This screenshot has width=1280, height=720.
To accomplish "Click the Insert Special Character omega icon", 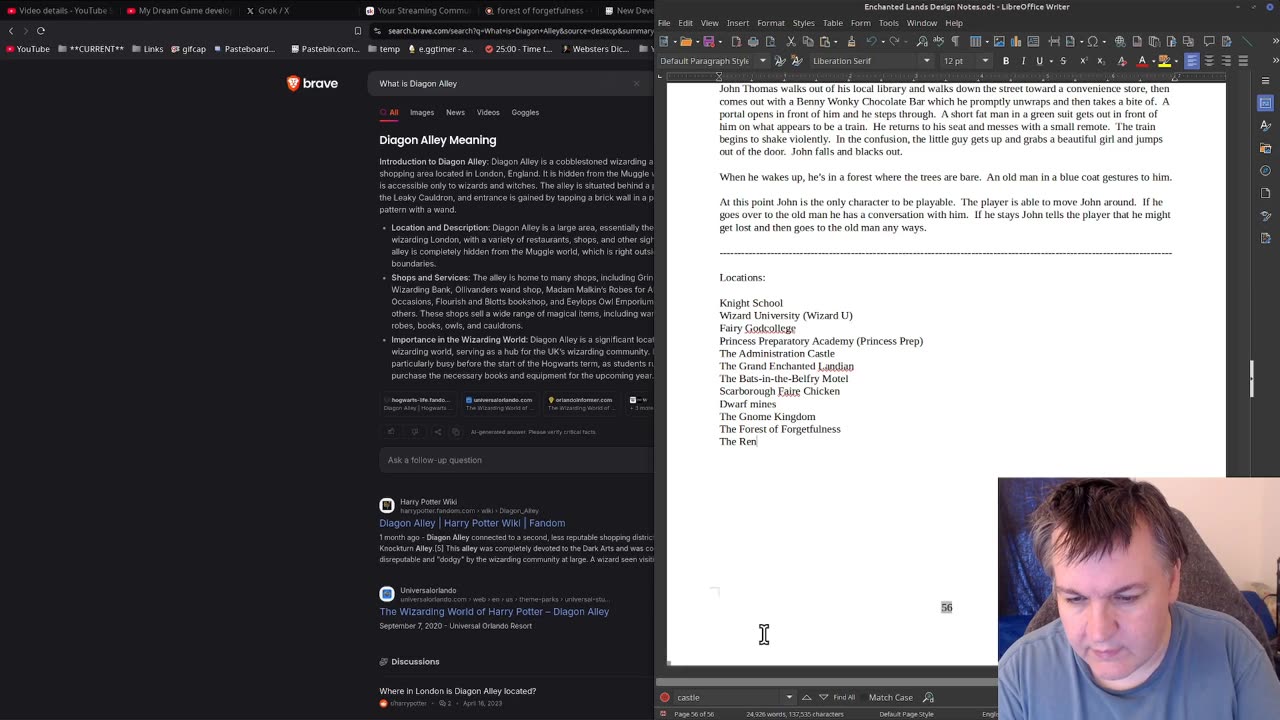I will [x=1092, y=41].
